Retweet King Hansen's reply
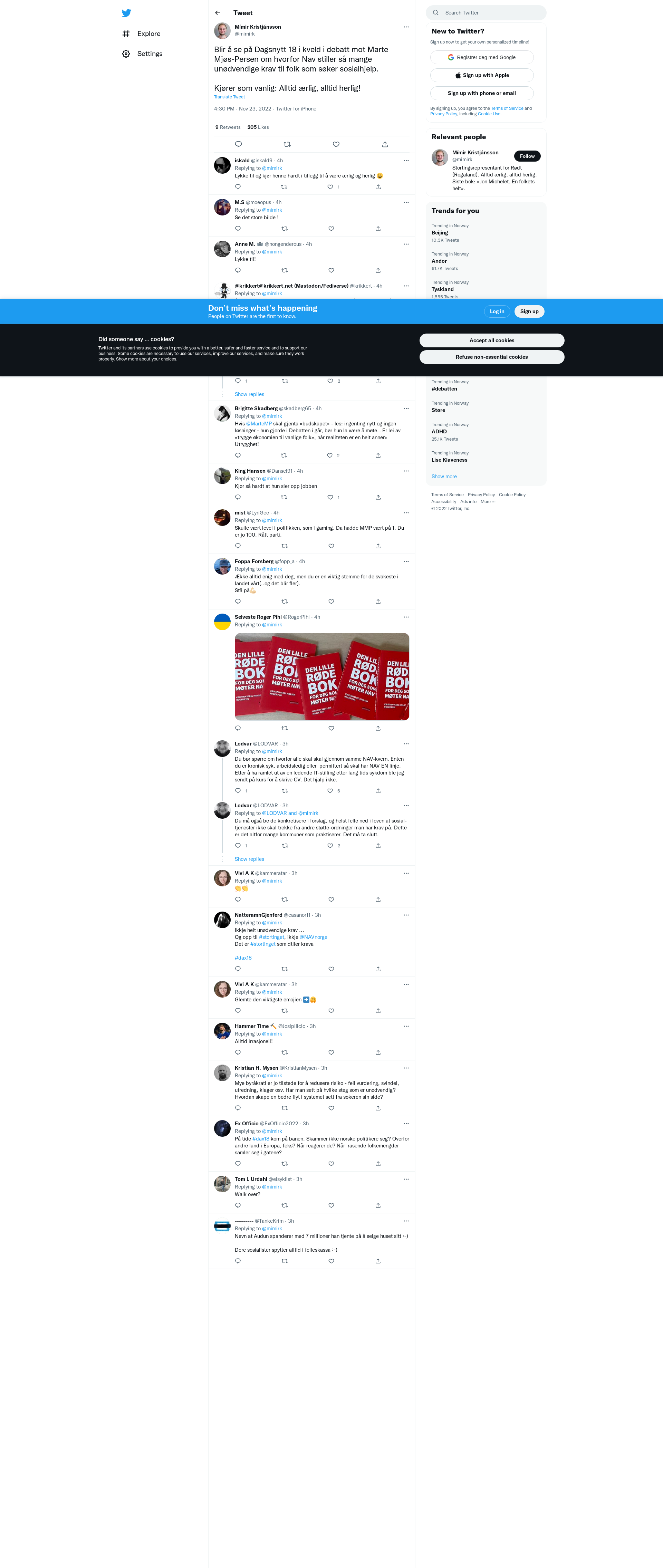 coord(284,497)
